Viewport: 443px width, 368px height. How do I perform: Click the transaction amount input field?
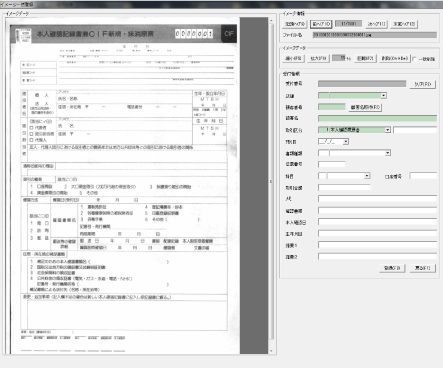coord(344,187)
